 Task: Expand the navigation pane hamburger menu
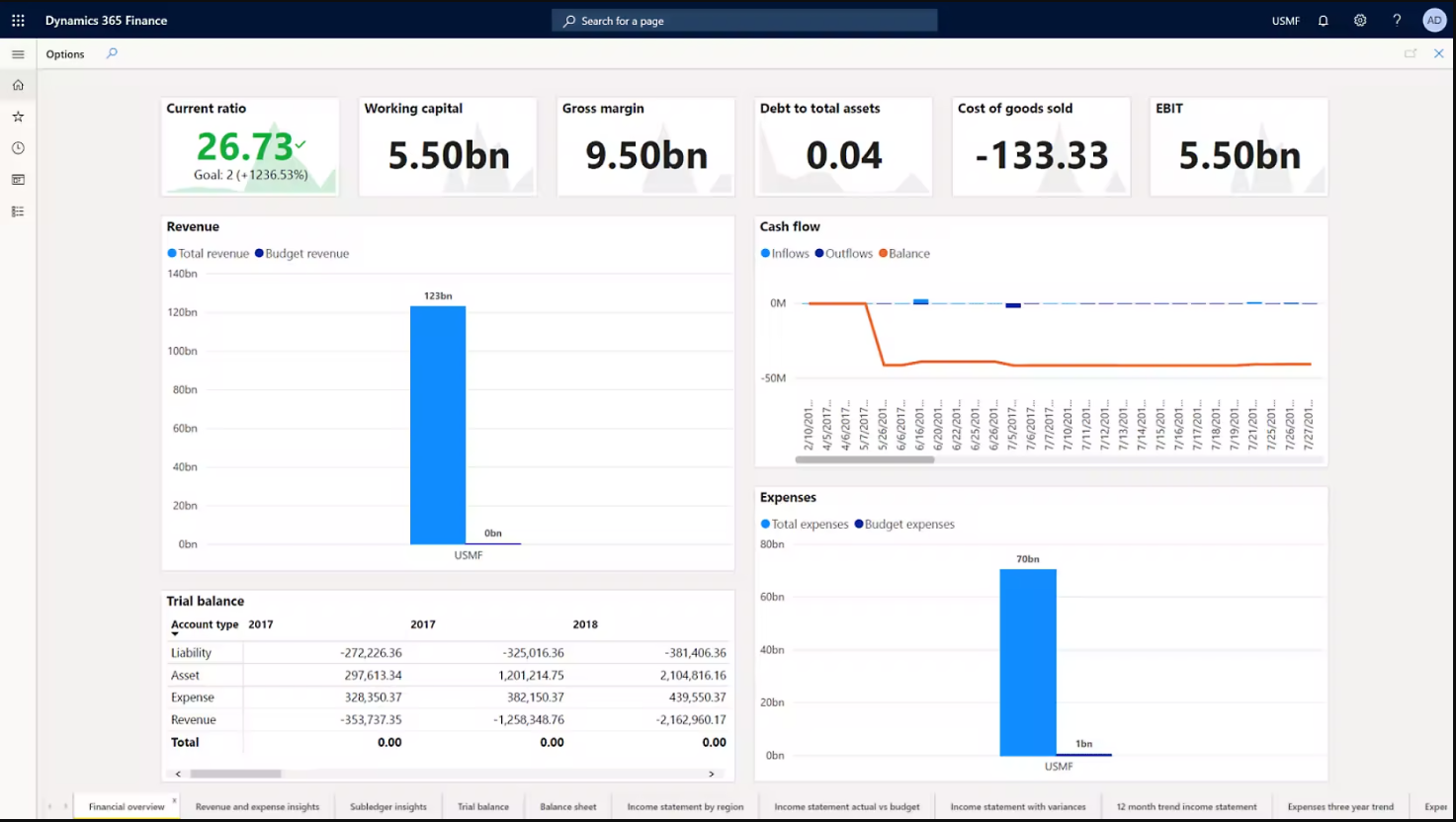pos(18,54)
